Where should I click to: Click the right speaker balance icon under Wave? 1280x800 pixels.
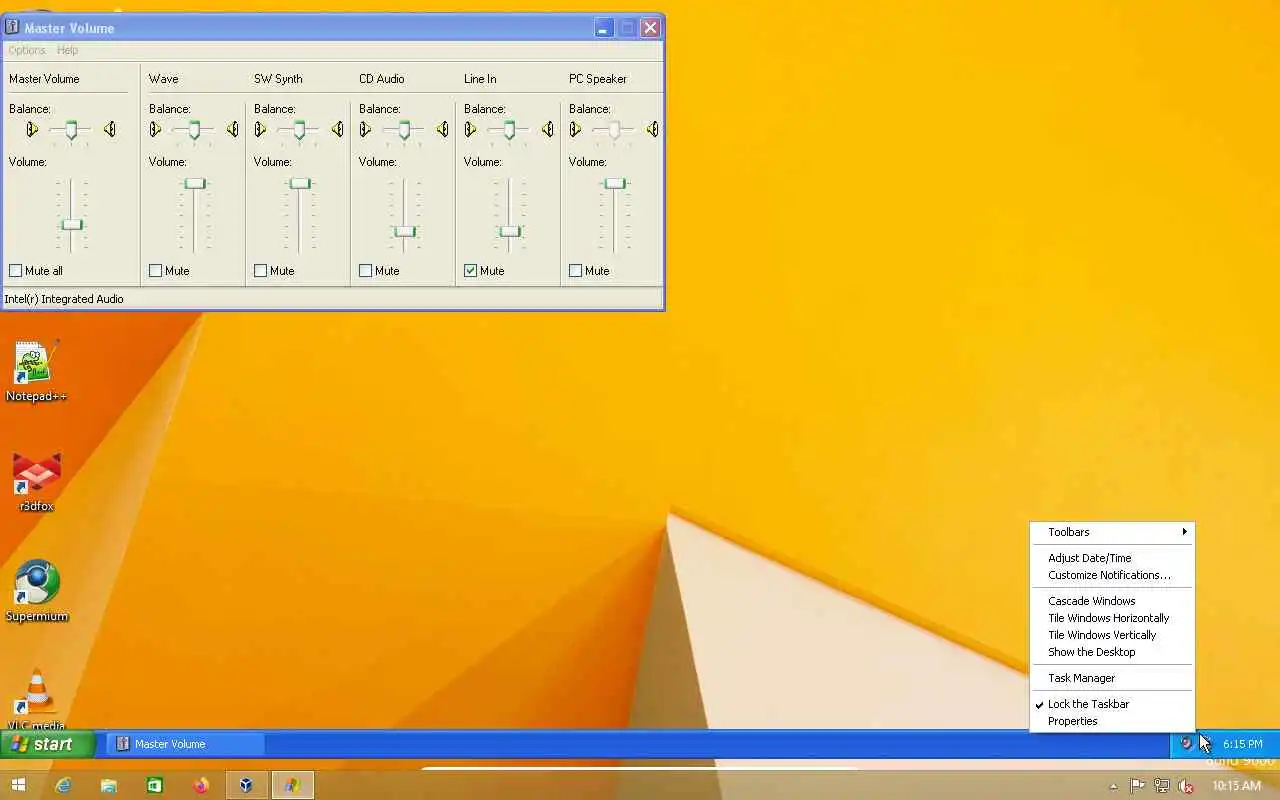[x=232, y=129]
